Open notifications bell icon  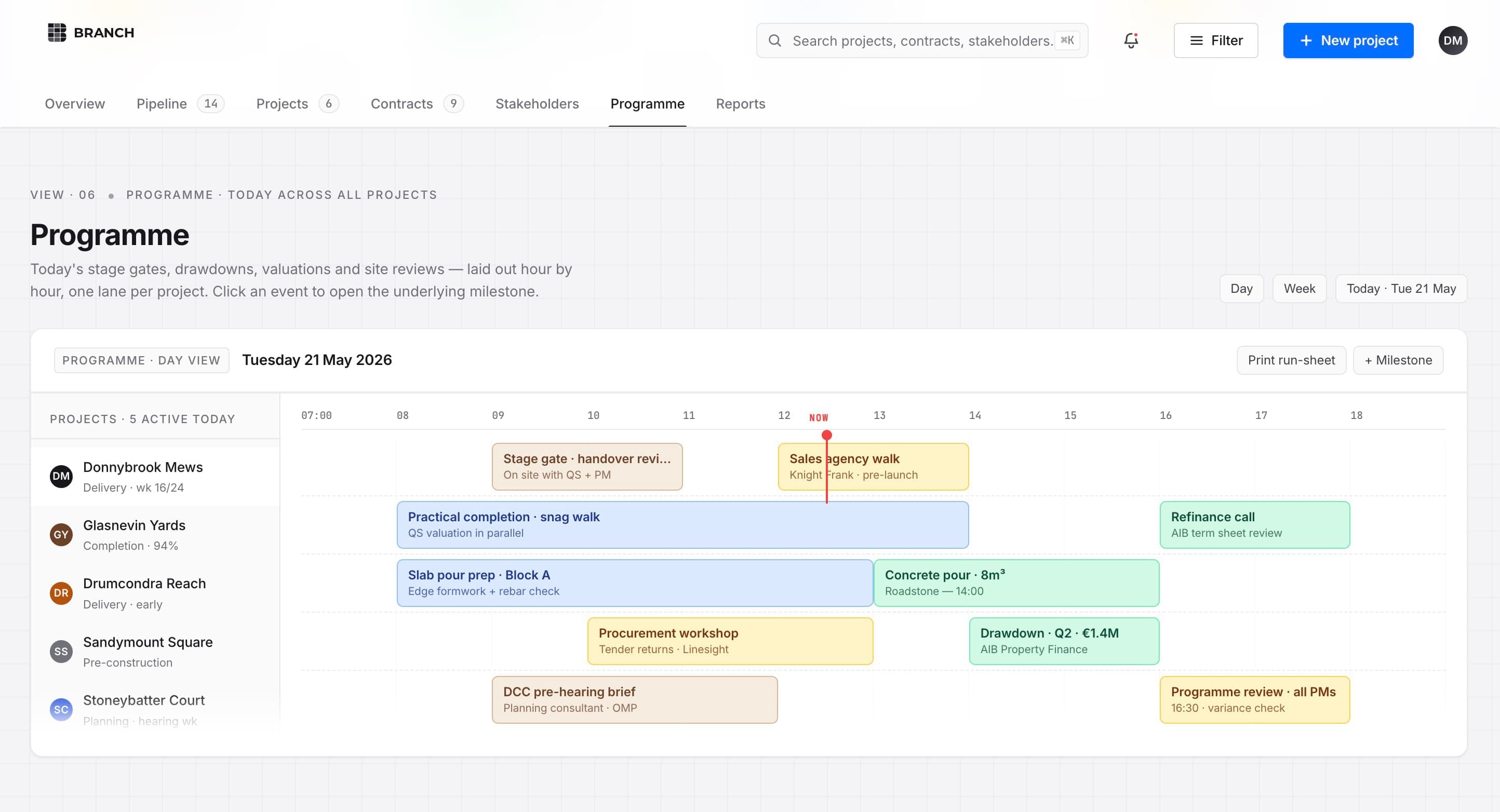click(x=1131, y=40)
